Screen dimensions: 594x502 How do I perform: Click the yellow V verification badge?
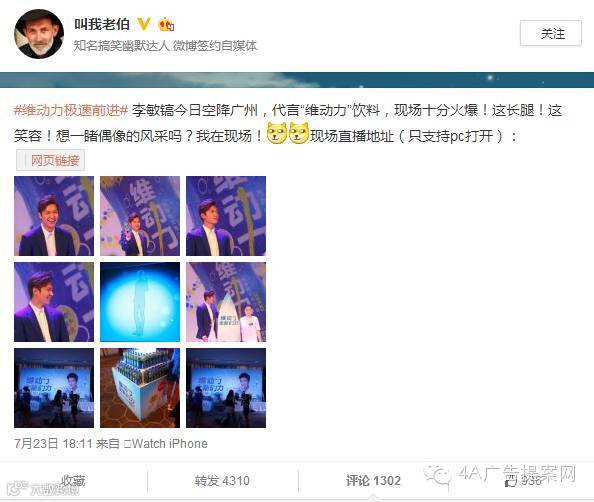pyautogui.click(x=144, y=24)
